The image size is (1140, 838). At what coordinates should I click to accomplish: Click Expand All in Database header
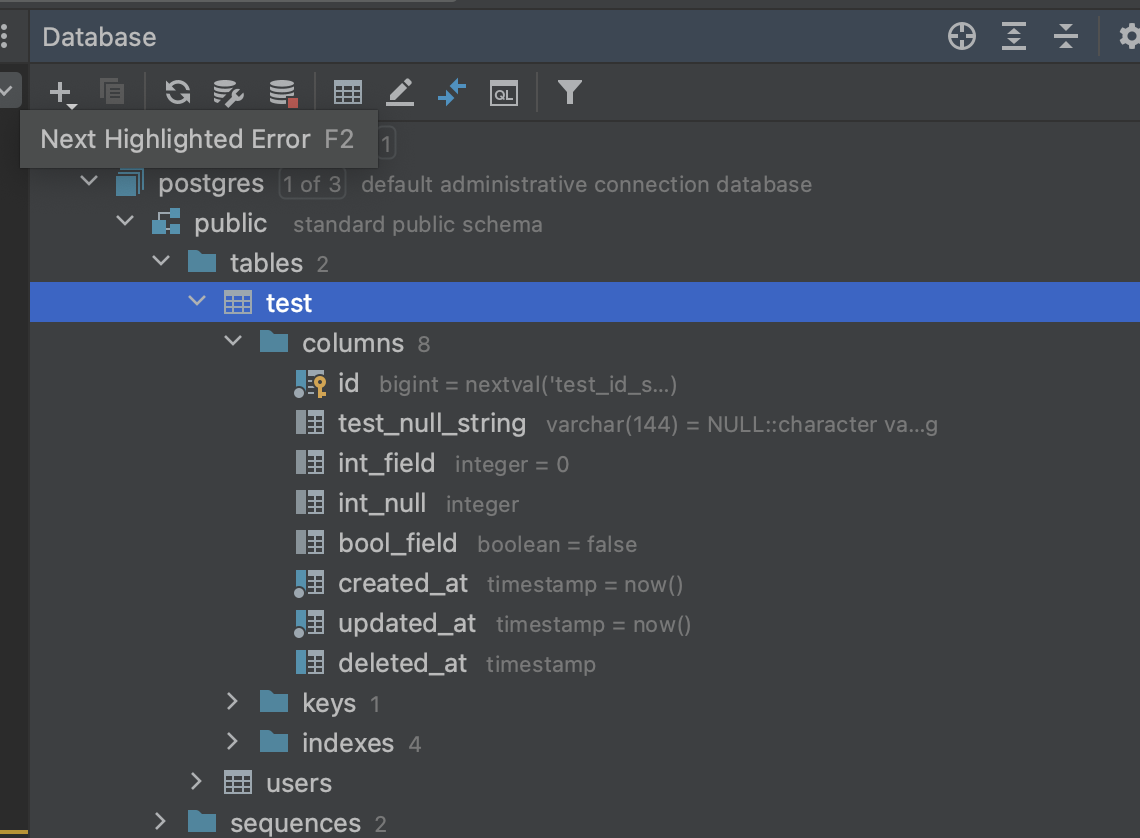pyautogui.click(x=1014, y=37)
